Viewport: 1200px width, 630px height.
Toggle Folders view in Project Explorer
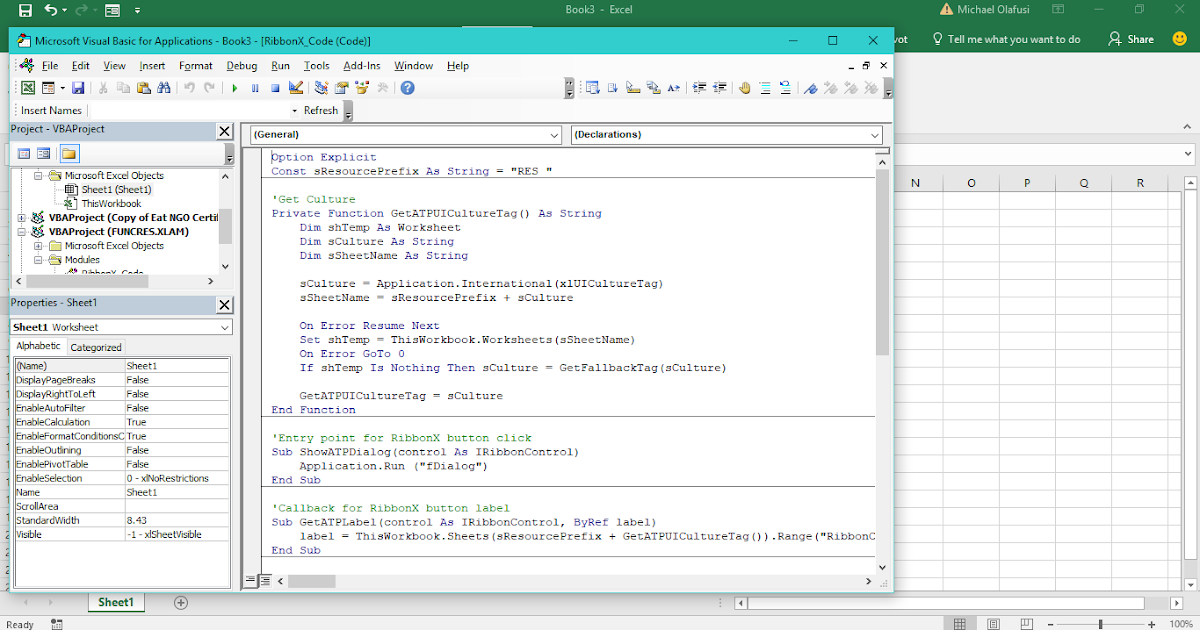pyautogui.click(x=67, y=153)
